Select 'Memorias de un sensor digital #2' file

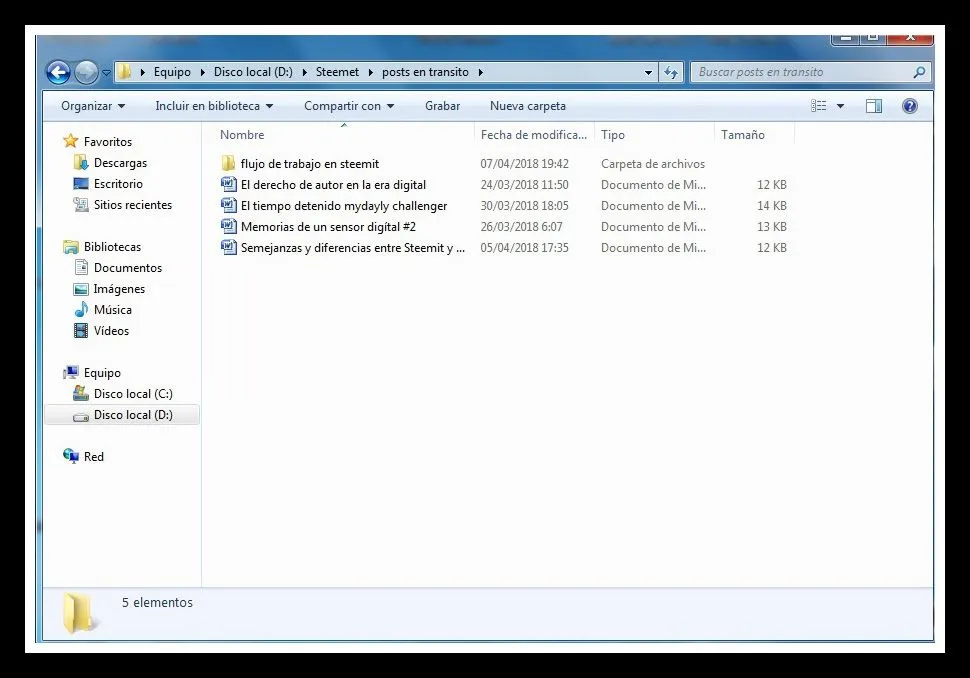pyautogui.click(x=327, y=227)
